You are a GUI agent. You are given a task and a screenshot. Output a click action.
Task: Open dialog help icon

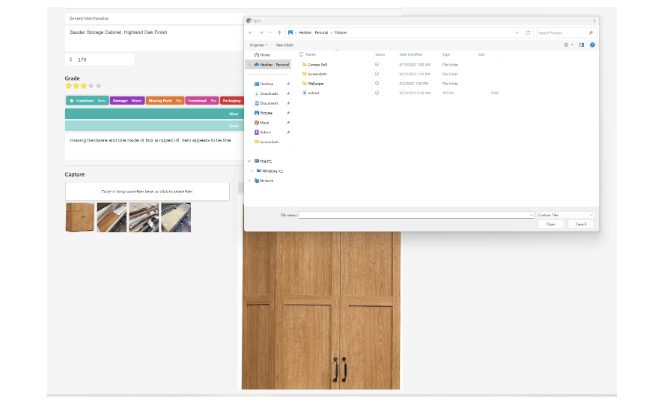pyautogui.click(x=592, y=45)
